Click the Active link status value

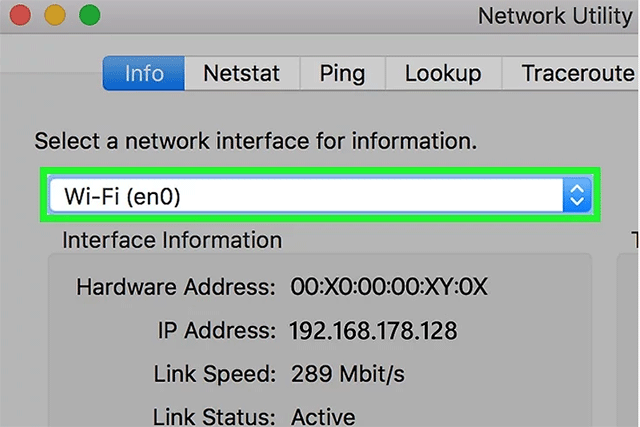pos(323,417)
